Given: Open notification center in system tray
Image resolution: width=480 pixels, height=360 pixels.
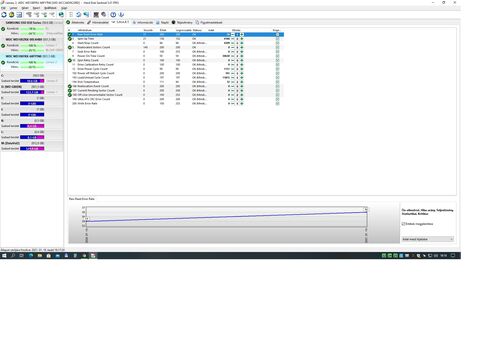Looking at the screenshot, I should pyautogui.click(x=453, y=256).
